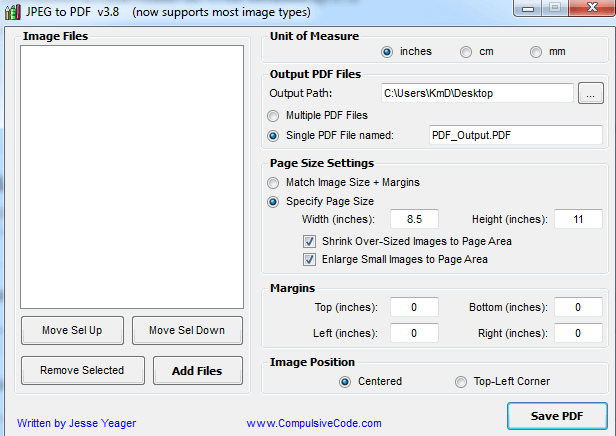Click the PDF_Output.PDF file name field
Image resolution: width=616 pixels, height=436 pixels.
pos(515,136)
